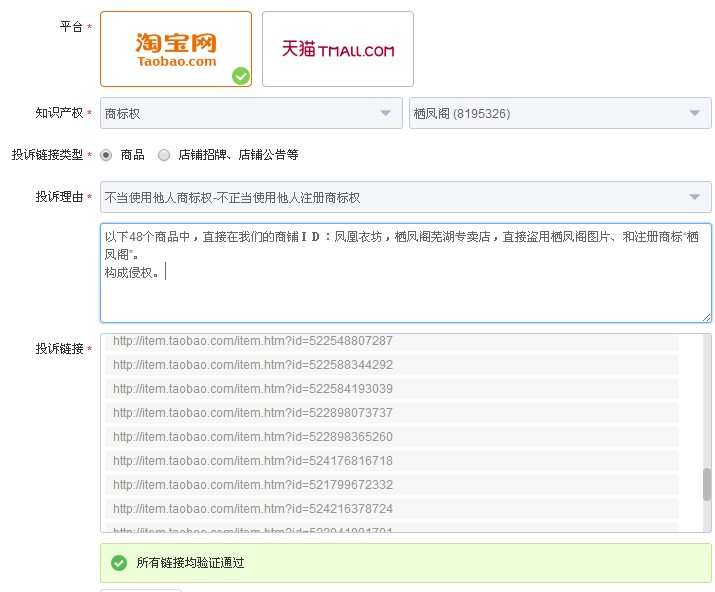
Task: Click the 投诉理由 label
Action: pyautogui.click(x=59, y=197)
